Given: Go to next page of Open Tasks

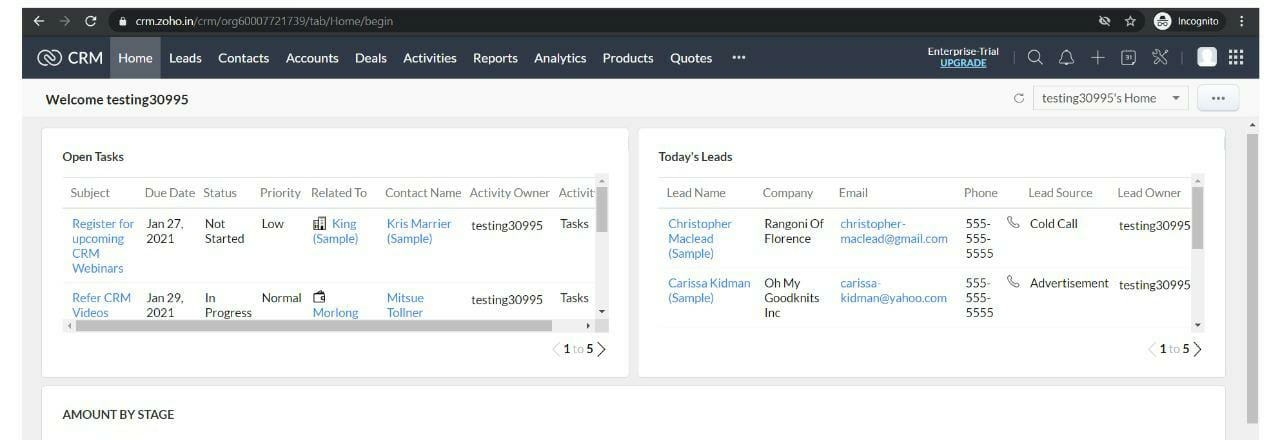Looking at the screenshot, I should [601, 349].
